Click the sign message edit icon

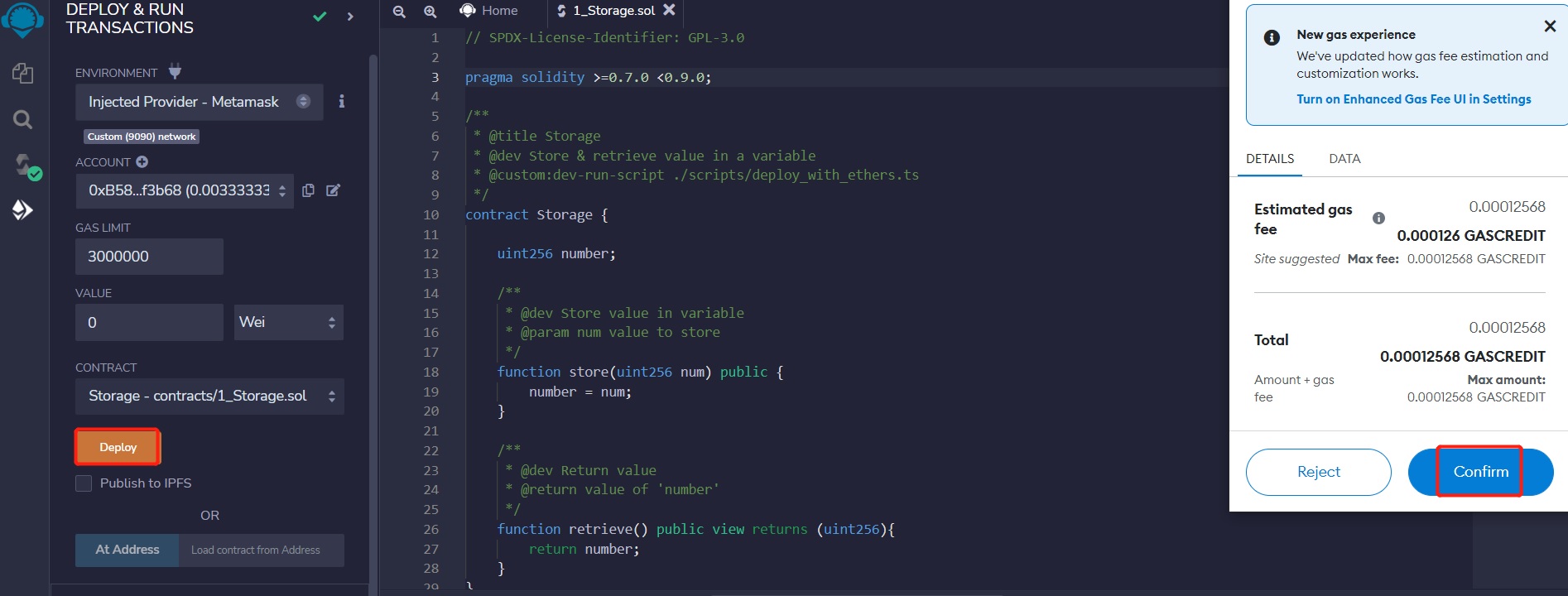(333, 190)
